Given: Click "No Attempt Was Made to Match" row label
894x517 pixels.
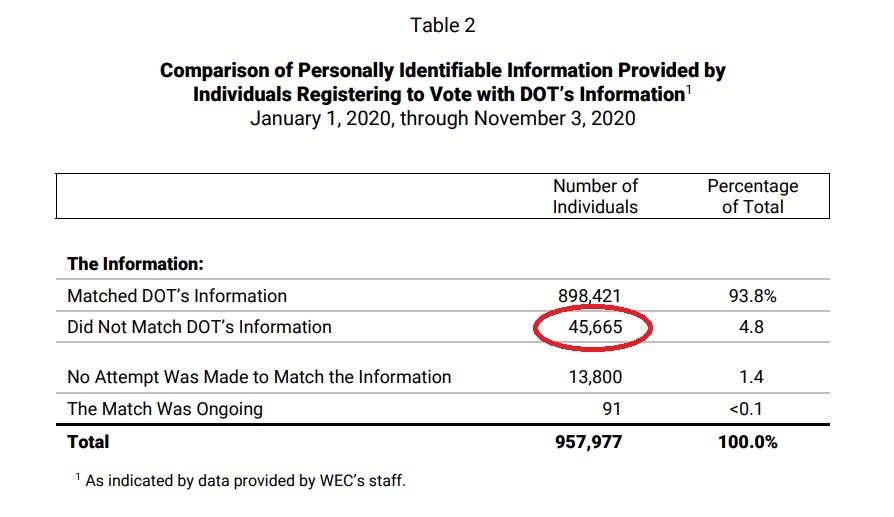Looking at the screenshot, I should click(259, 378).
